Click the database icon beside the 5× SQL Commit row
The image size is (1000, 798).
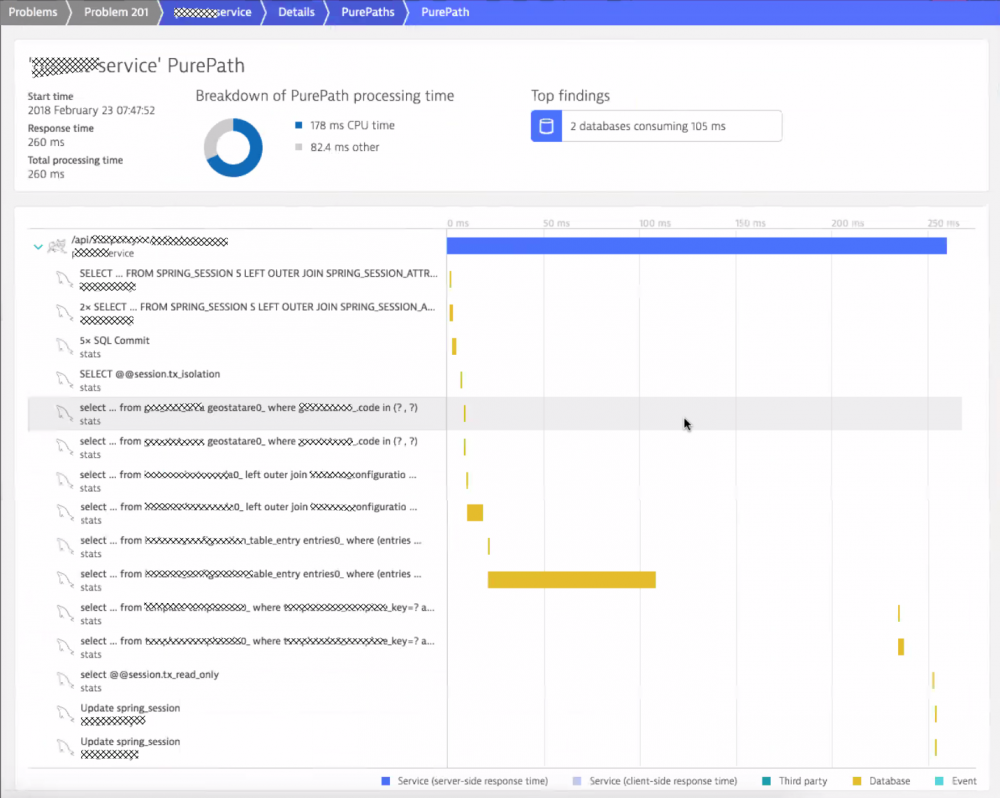[x=62, y=346]
